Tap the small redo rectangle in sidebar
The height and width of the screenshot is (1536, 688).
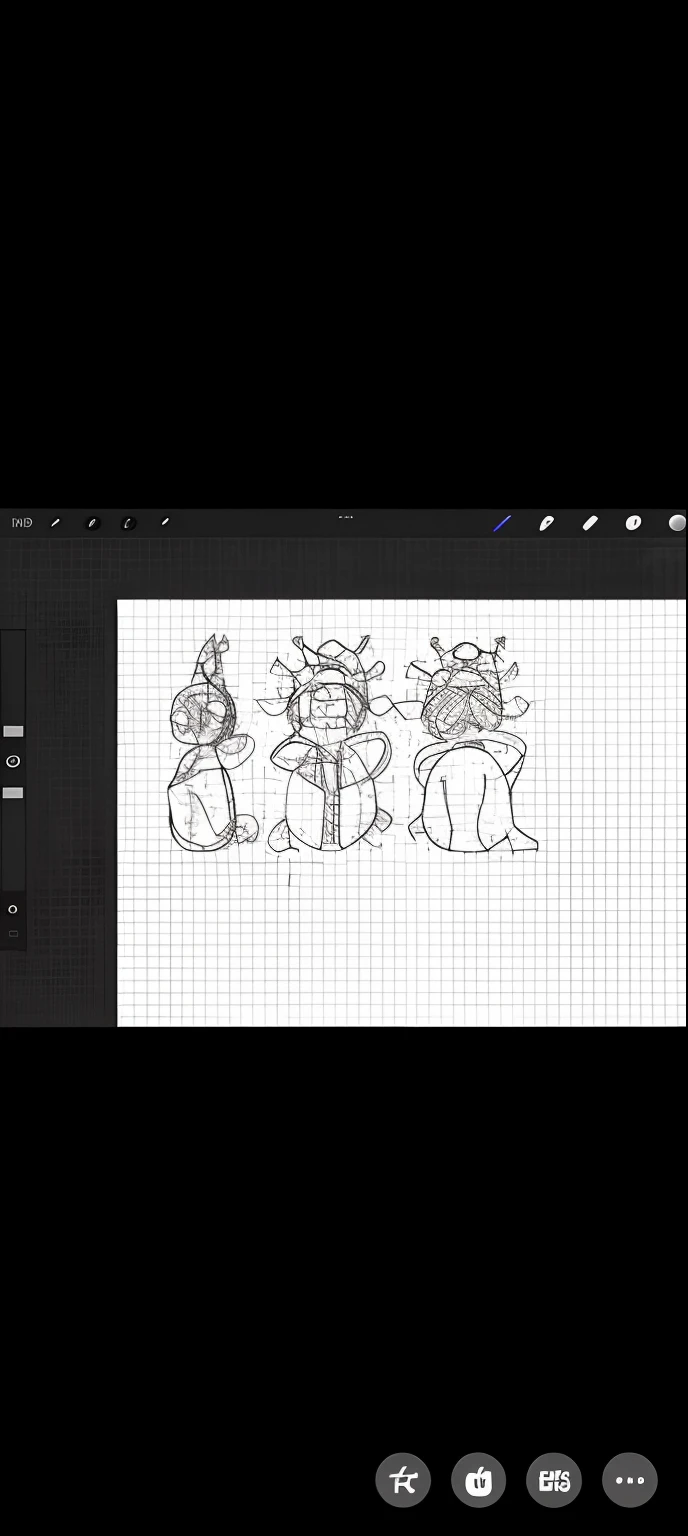(13, 934)
